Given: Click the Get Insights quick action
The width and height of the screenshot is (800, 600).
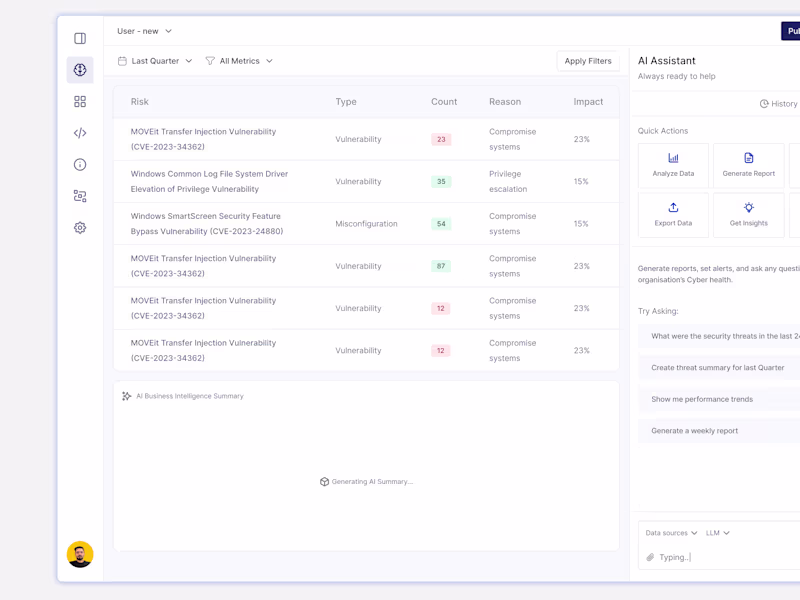Looking at the screenshot, I should click(x=748, y=215).
